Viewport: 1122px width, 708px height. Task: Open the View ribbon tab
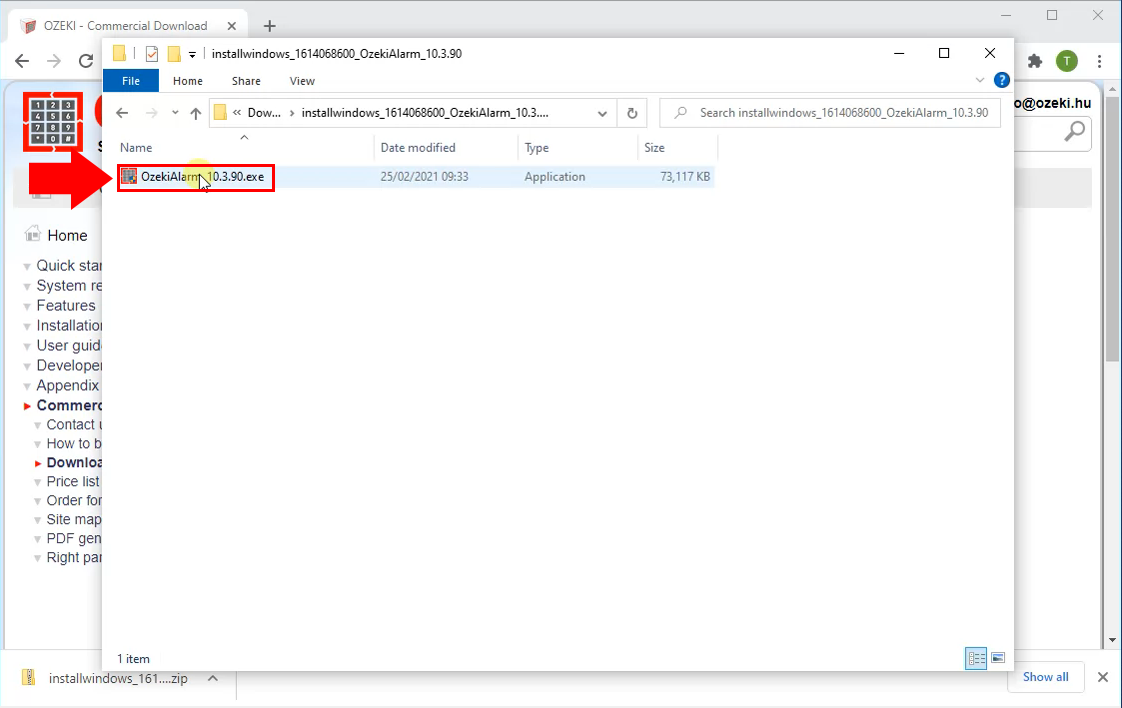point(302,81)
